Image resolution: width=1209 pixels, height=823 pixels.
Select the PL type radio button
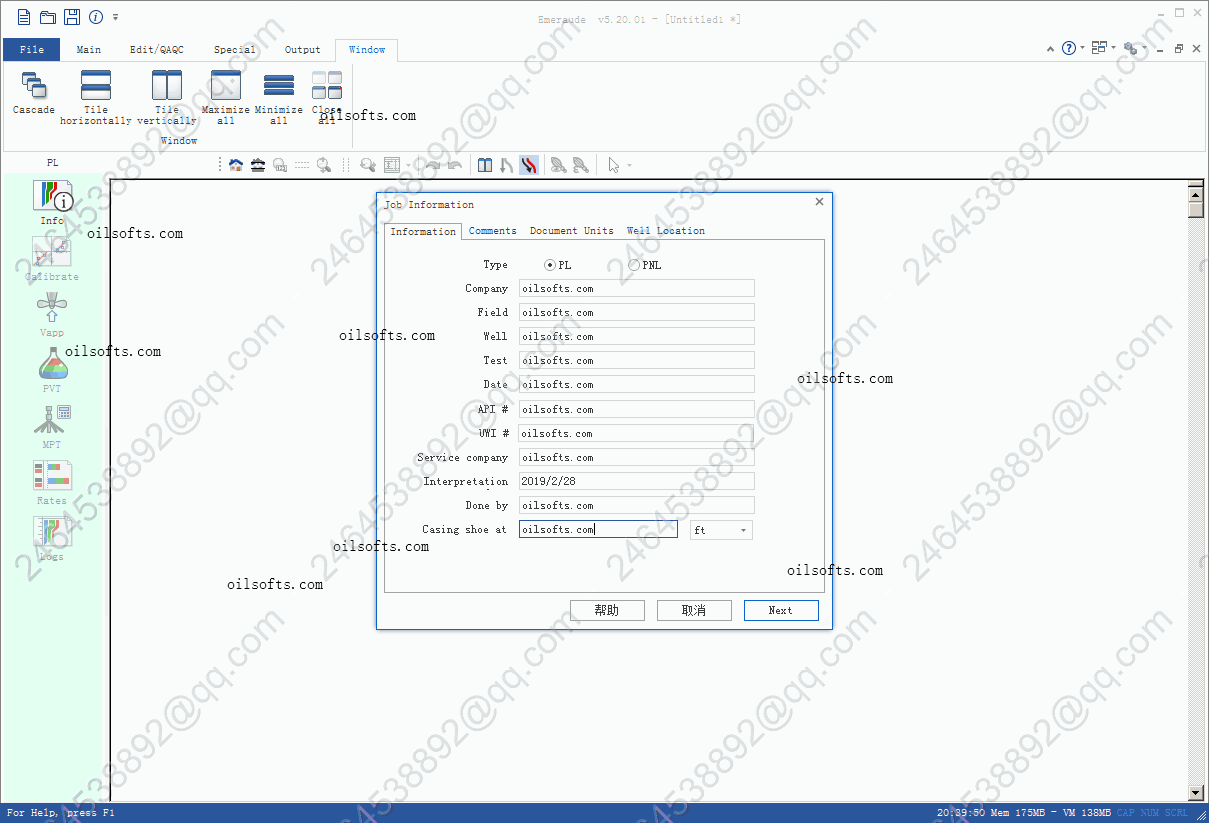(x=550, y=265)
